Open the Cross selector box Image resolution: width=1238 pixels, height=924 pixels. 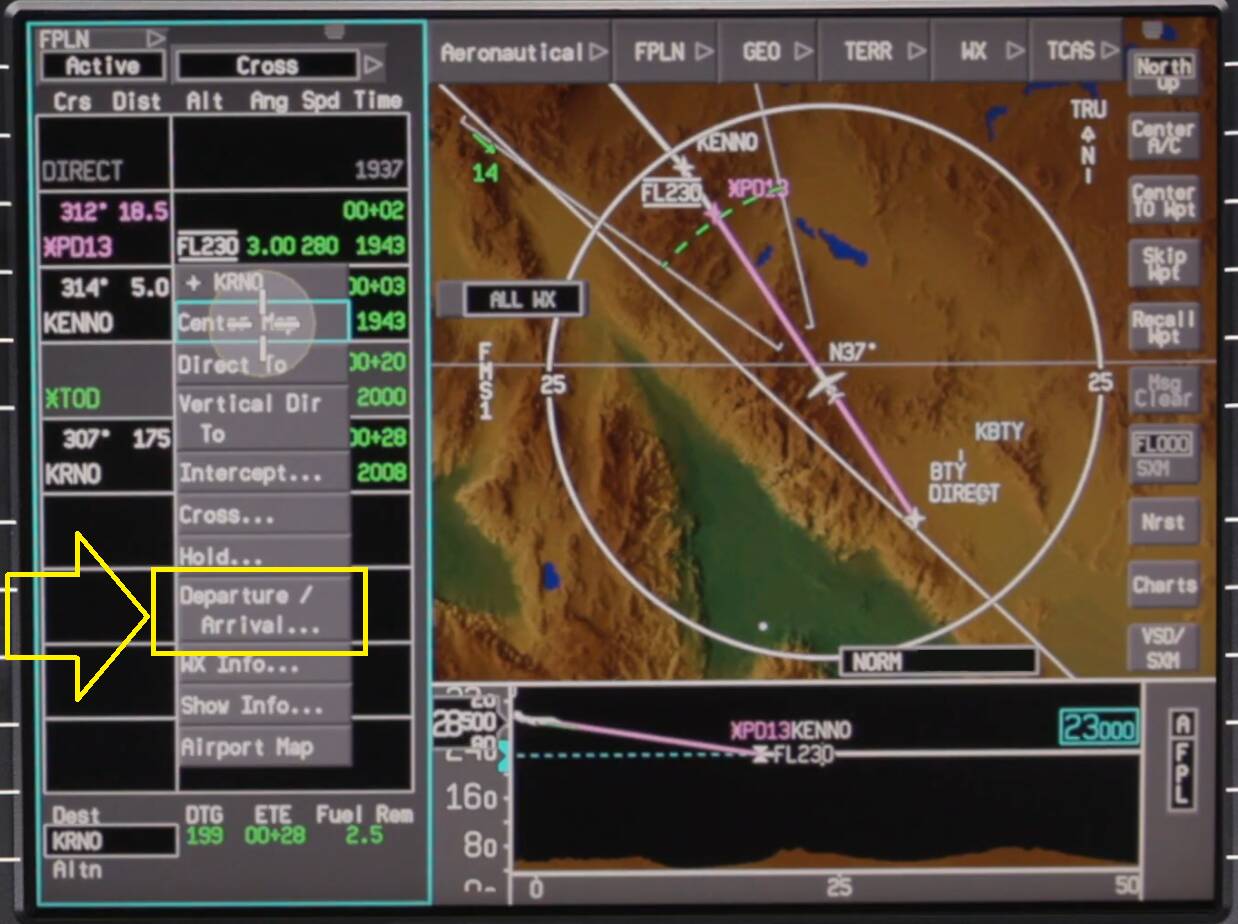(x=266, y=66)
